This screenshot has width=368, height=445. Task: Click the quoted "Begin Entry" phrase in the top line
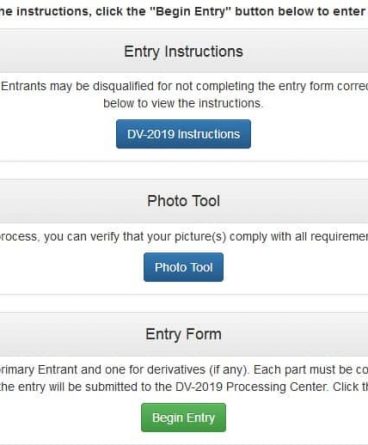(x=191, y=11)
